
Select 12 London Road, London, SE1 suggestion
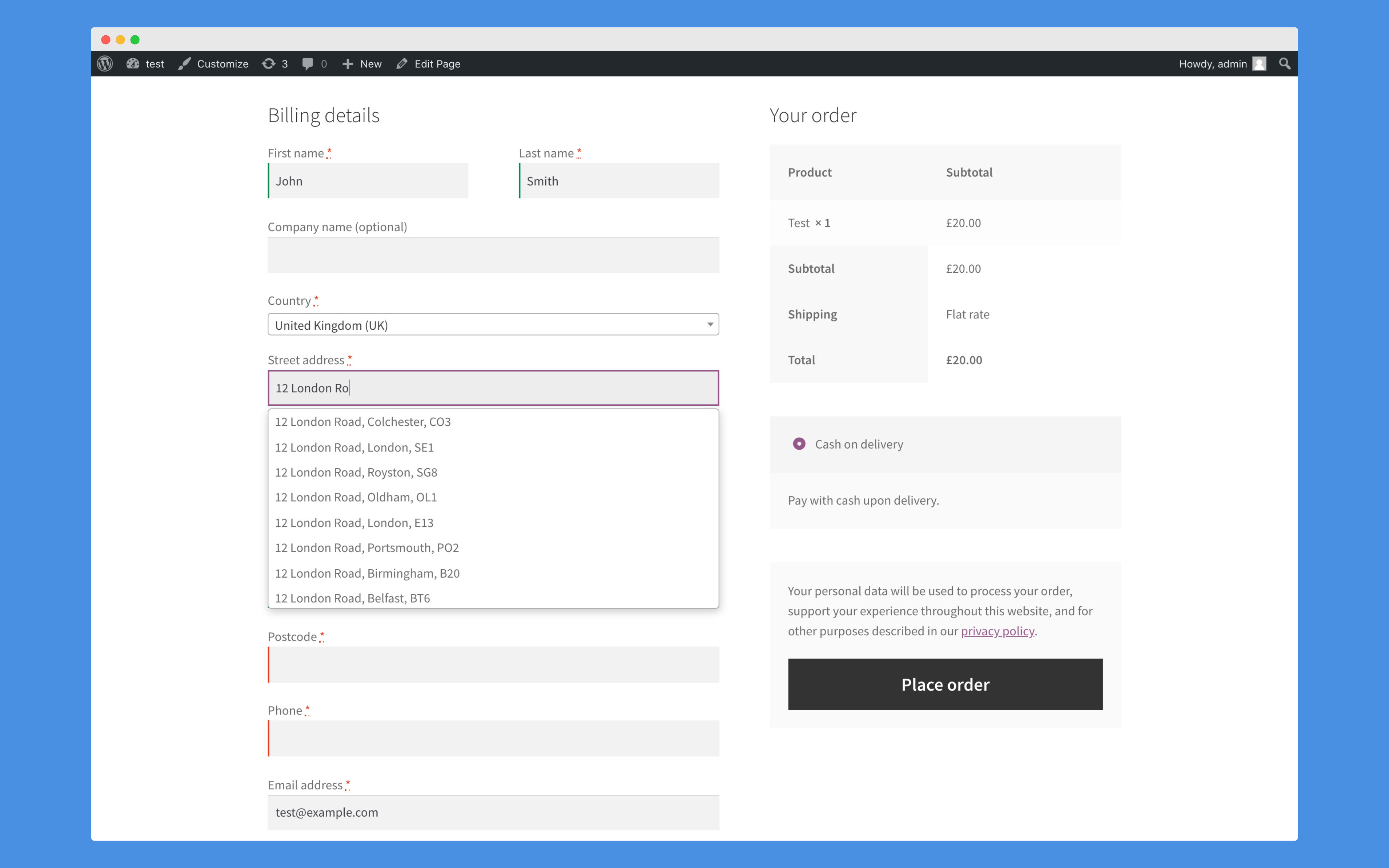pyautogui.click(x=354, y=447)
